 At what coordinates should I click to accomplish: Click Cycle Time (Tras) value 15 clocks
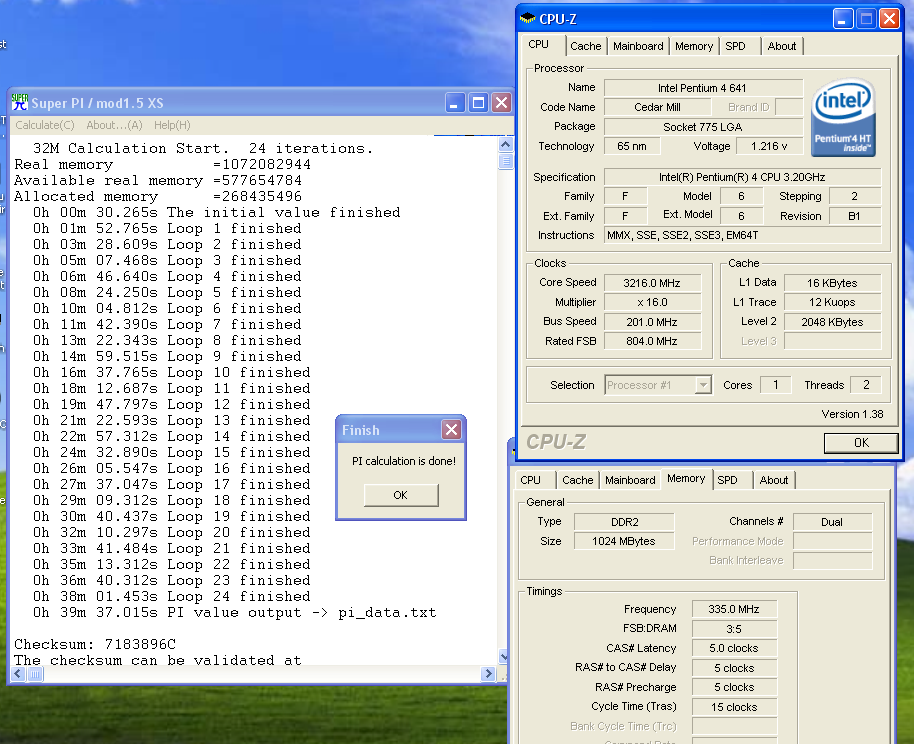(x=734, y=707)
